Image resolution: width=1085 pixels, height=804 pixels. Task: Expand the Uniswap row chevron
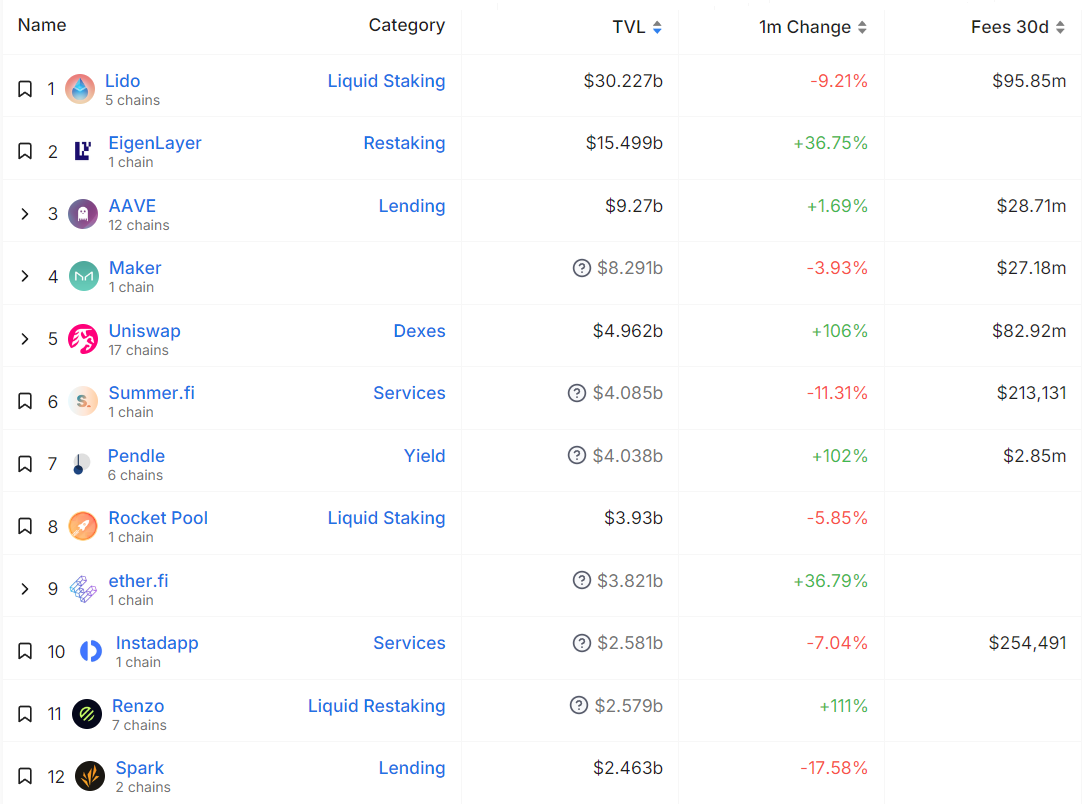[25, 339]
